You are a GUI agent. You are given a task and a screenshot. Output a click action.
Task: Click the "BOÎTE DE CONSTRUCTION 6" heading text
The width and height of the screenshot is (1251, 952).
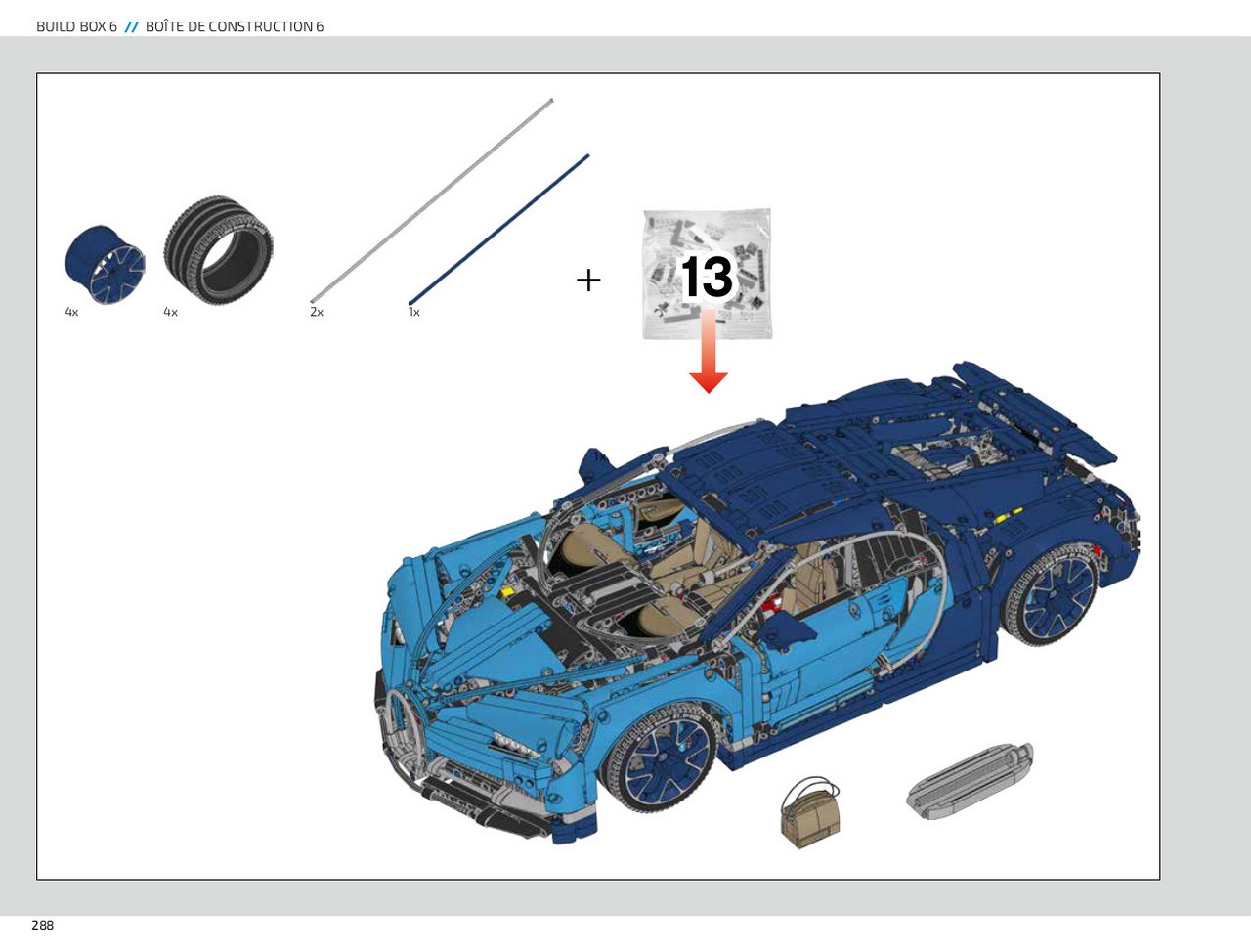[235, 26]
